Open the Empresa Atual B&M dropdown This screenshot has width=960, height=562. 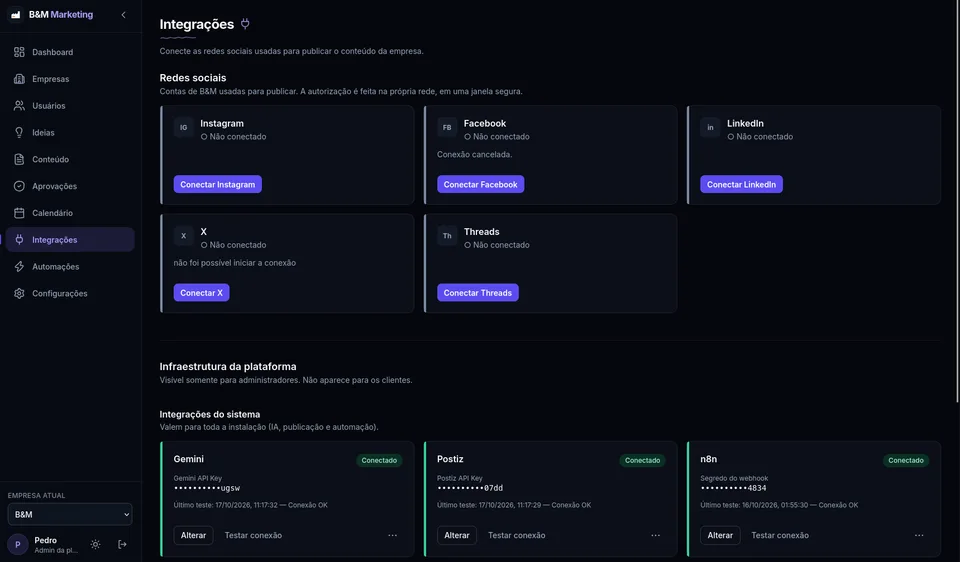pos(70,514)
